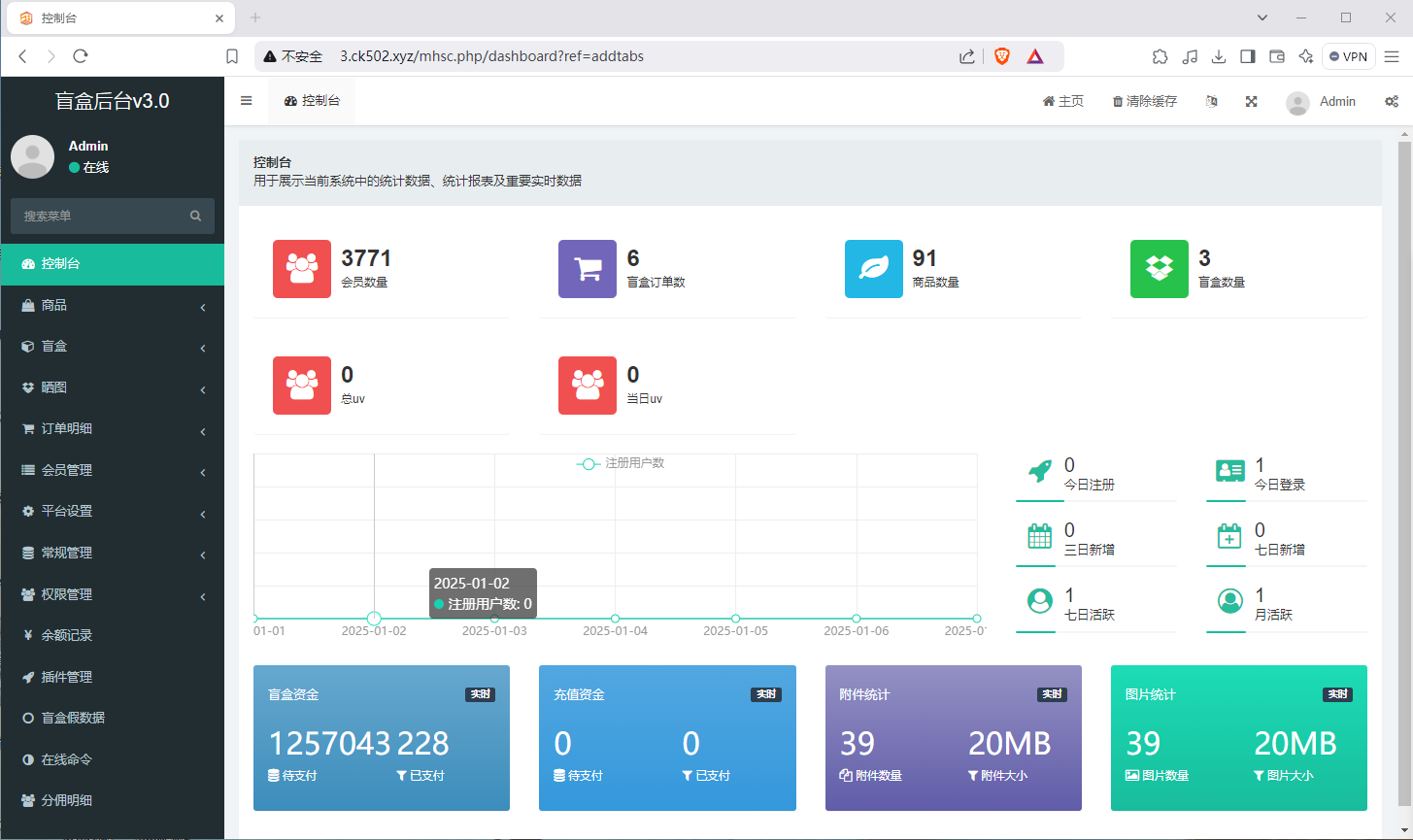Open 插件管理 in the sidebar
The width and height of the screenshot is (1413, 840).
(x=112, y=677)
